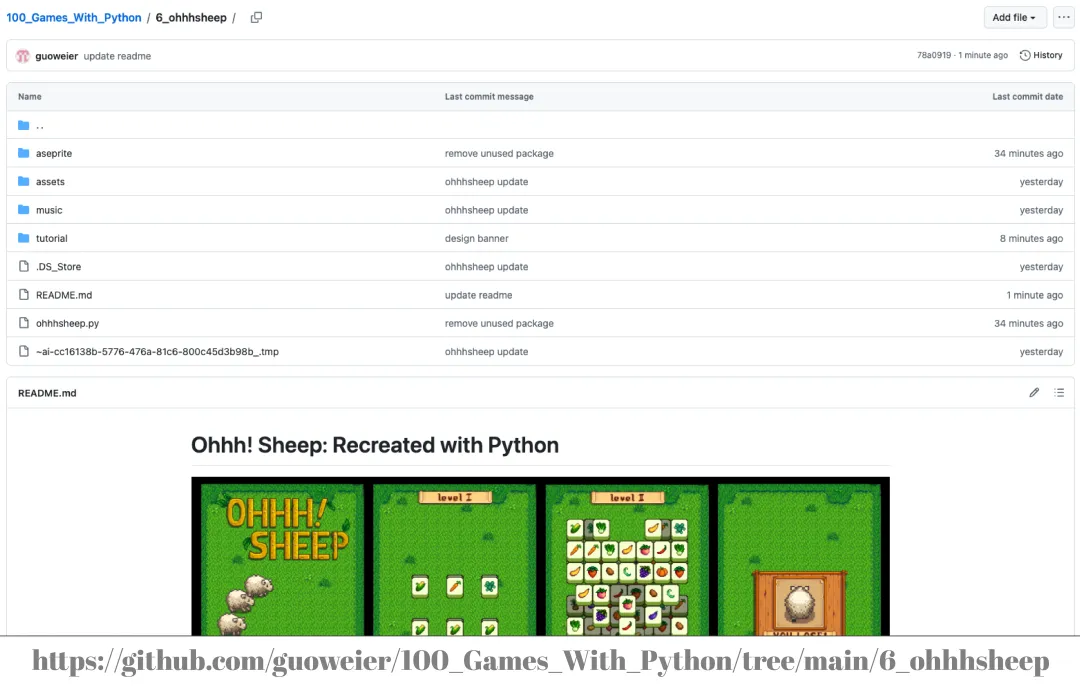Click the guoweier avatar image

pyautogui.click(x=23, y=56)
